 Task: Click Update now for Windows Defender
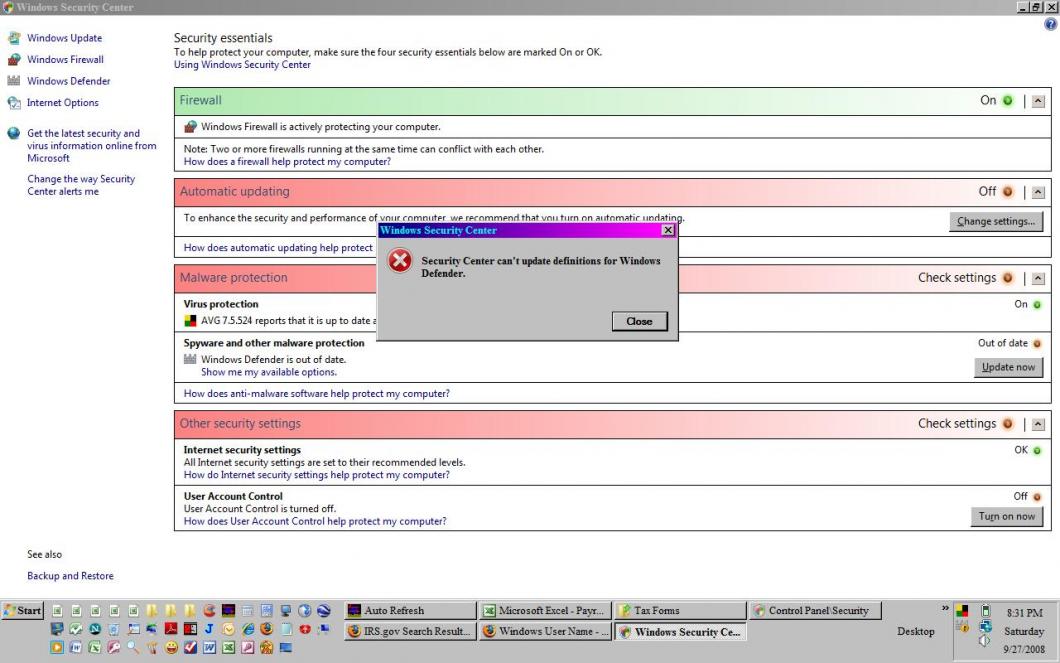[1008, 367]
